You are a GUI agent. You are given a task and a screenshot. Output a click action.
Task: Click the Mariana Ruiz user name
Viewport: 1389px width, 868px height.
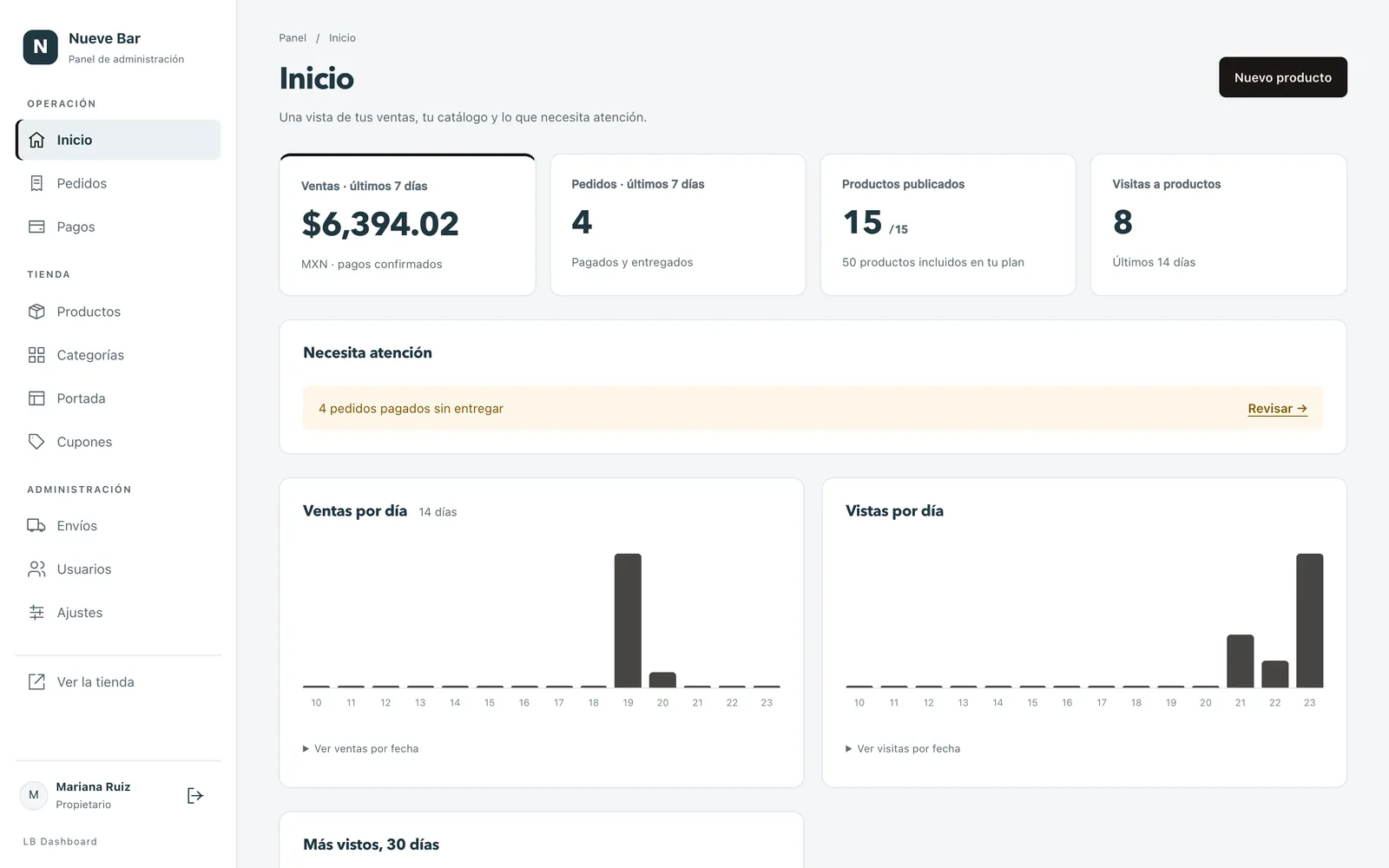coord(93,787)
